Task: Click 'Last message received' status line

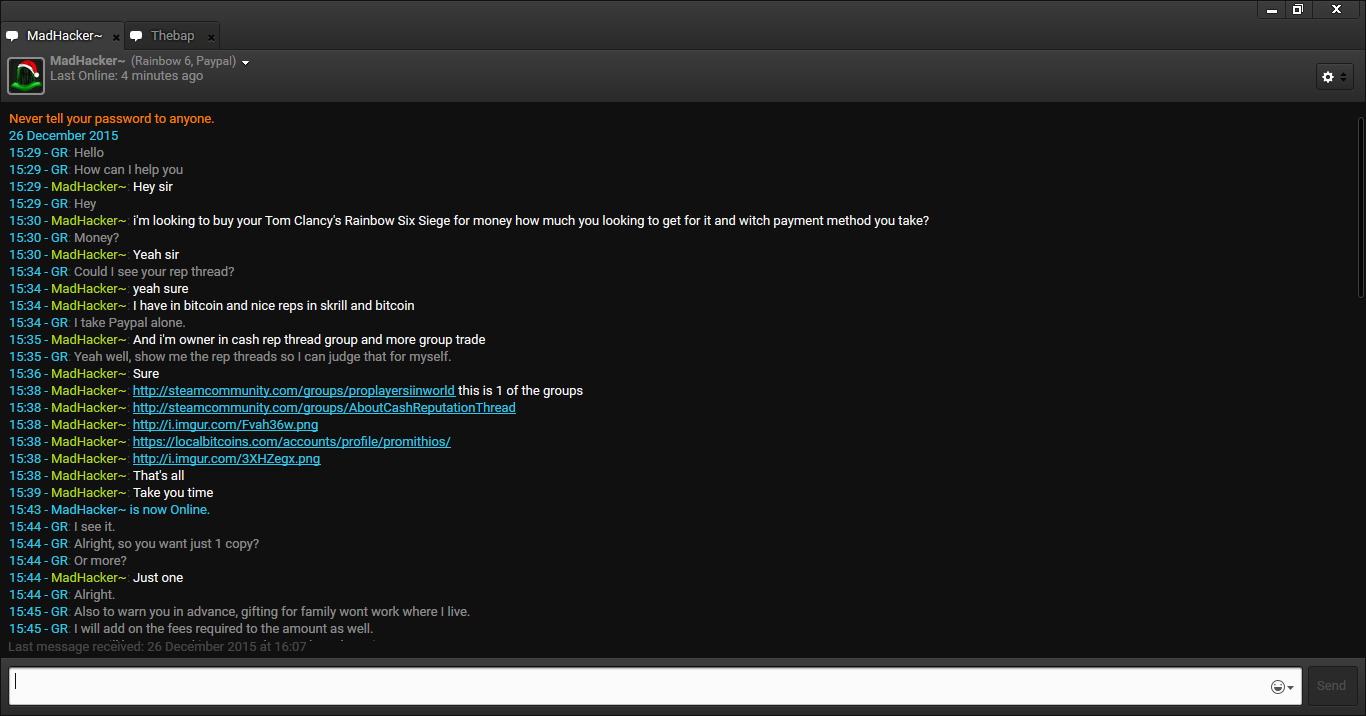Action: click(157, 647)
